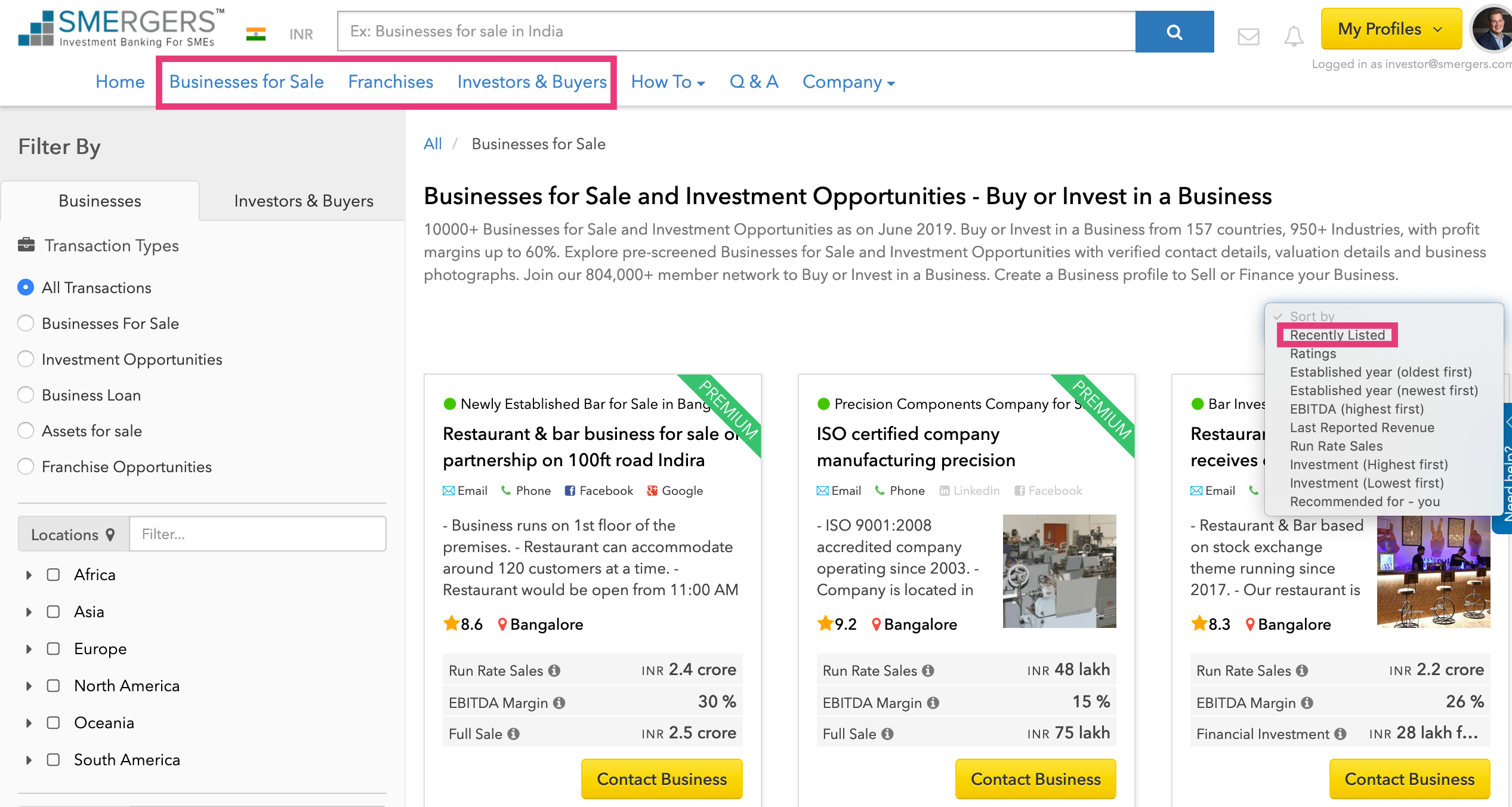Open the Company dropdown menu

click(x=848, y=82)
